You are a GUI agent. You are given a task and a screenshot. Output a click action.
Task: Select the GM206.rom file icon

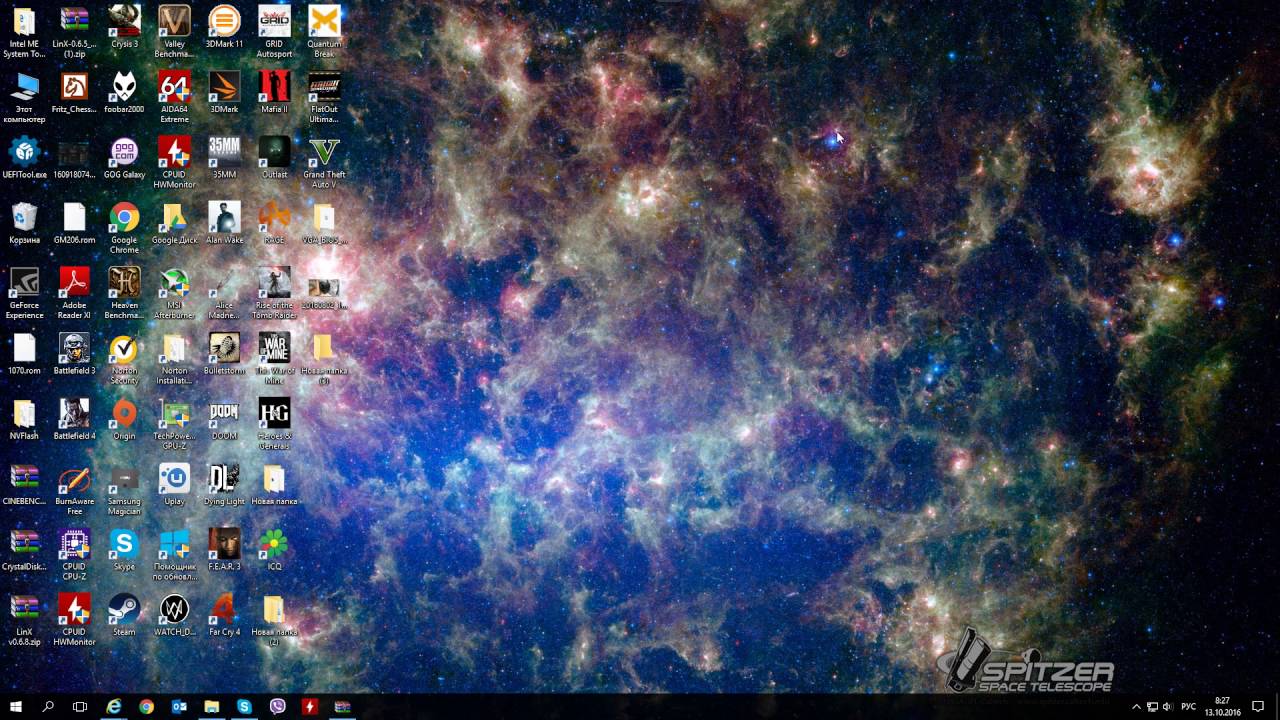(74, 224)
